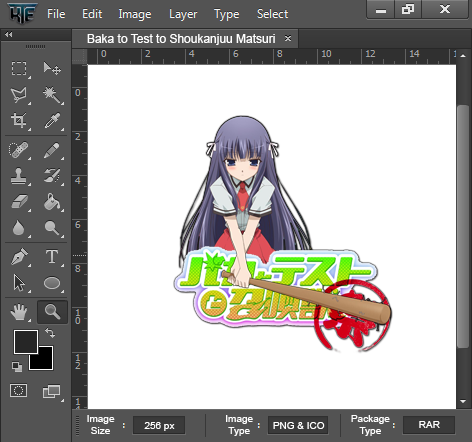Select the Ellipse shape tool
Image resolution: width=472 pixels, height=442 pixels.
click(52, 283)
